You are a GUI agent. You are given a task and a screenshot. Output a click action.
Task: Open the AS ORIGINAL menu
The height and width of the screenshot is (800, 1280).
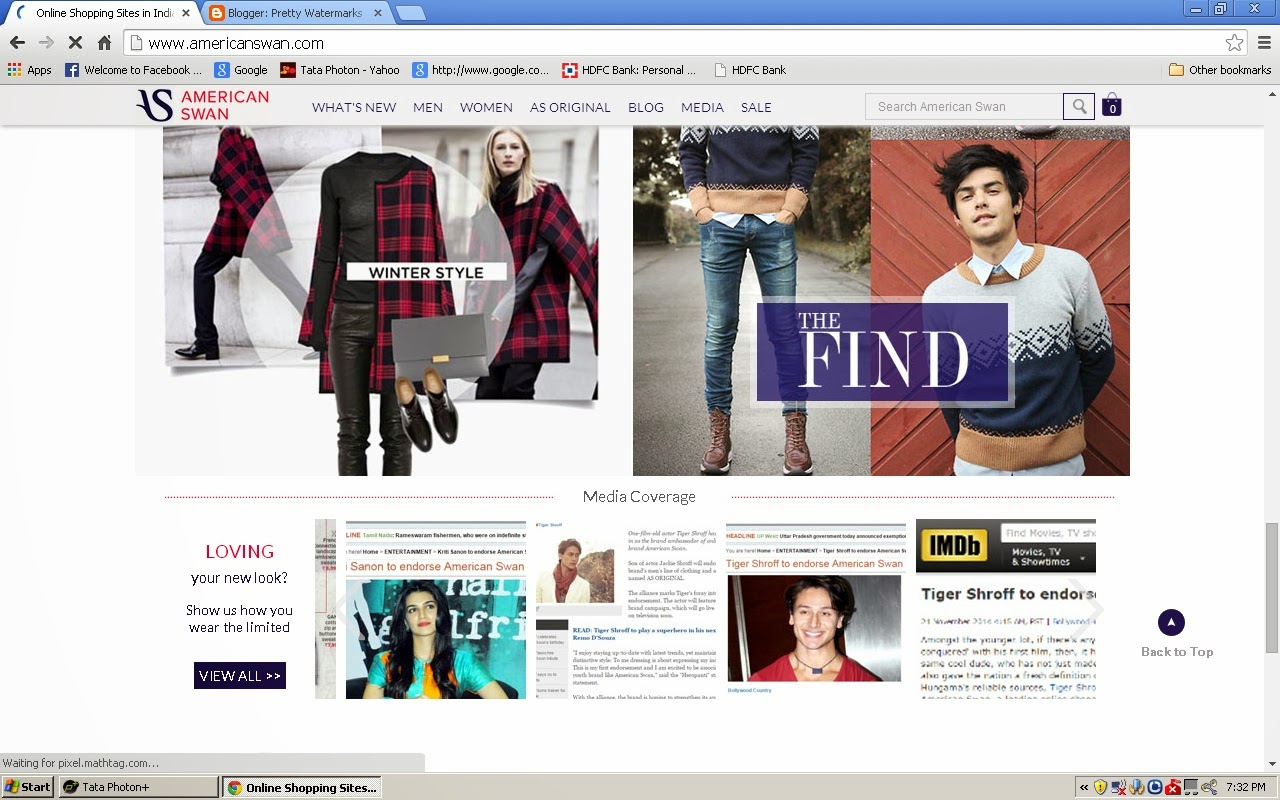pos(570,107)
